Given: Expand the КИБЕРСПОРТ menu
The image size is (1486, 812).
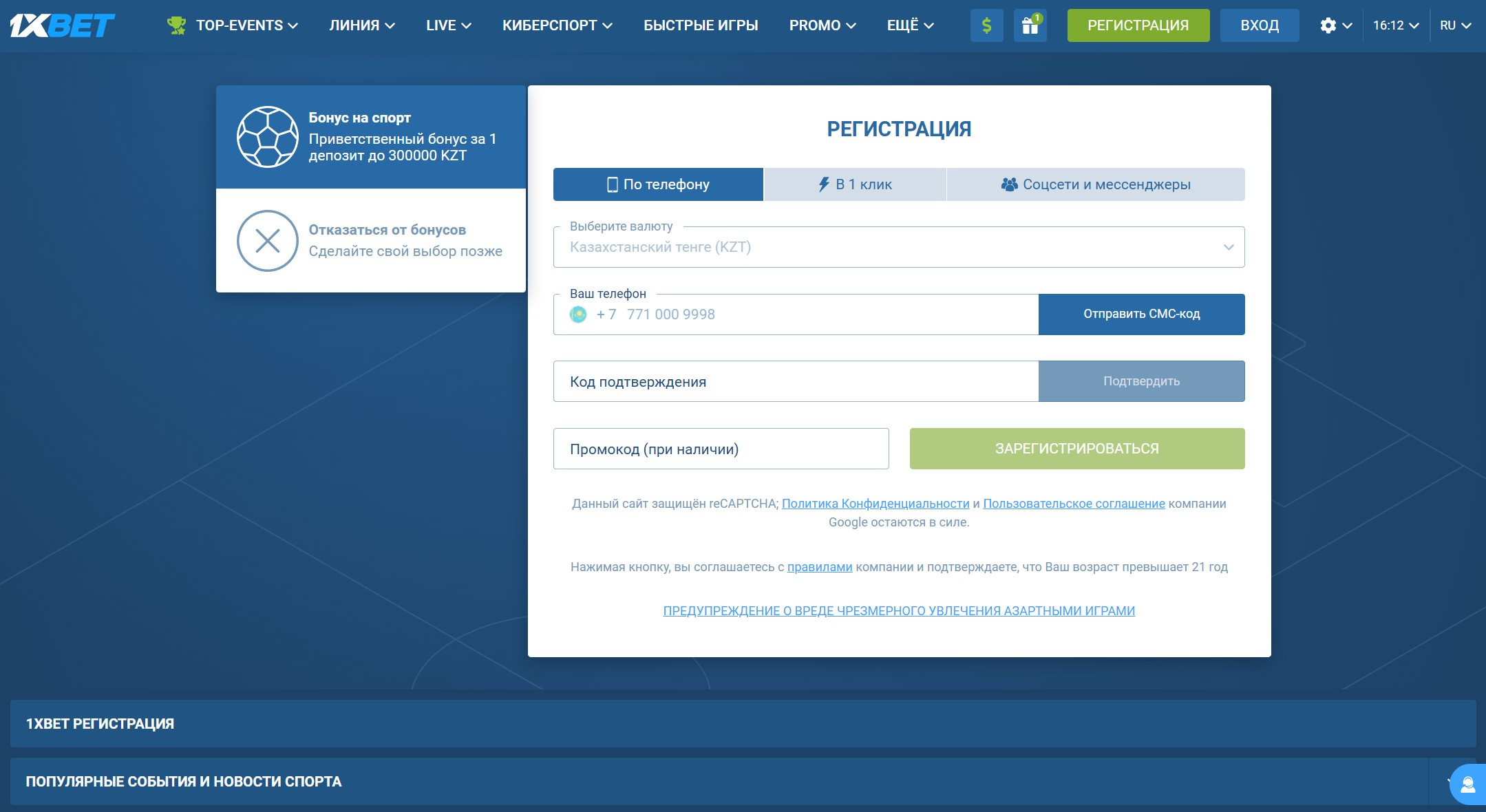Looking at the screenshot, I should 557,25.
